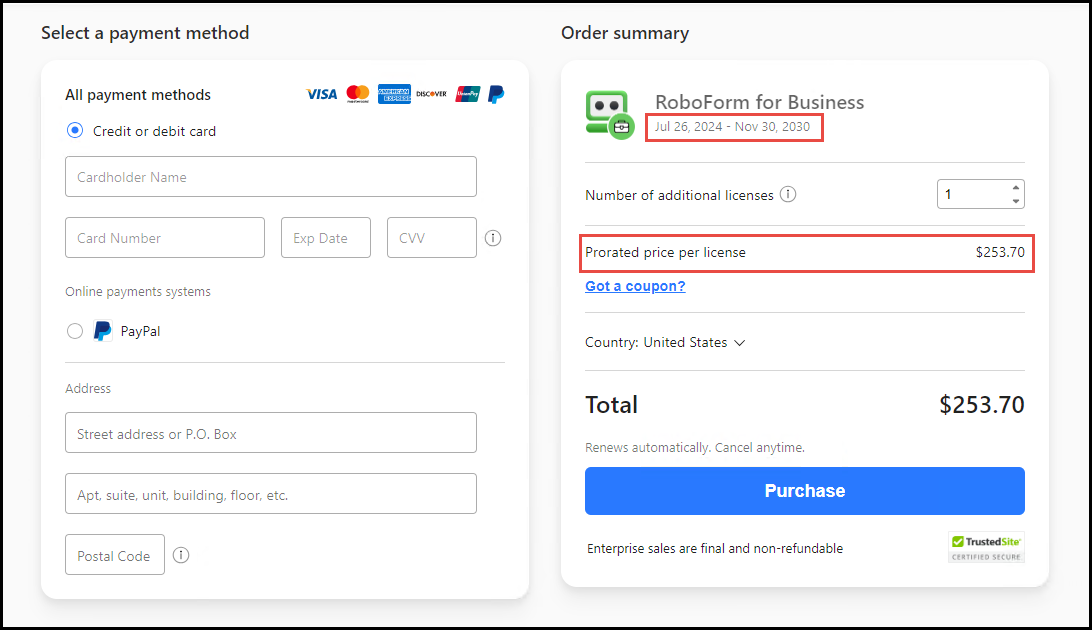Choose PayPal as payment method

click(75, 331)
